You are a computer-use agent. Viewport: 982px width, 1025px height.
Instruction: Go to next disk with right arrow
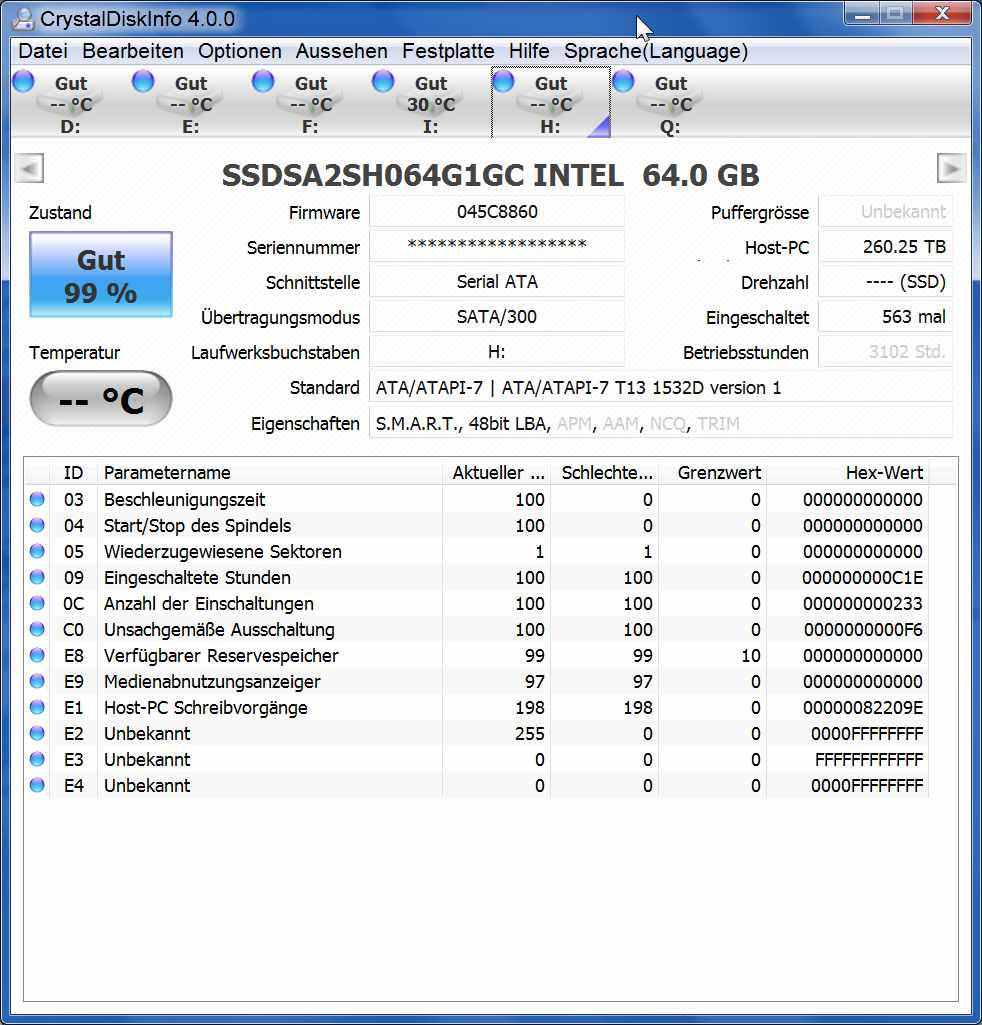coord(951,169)
